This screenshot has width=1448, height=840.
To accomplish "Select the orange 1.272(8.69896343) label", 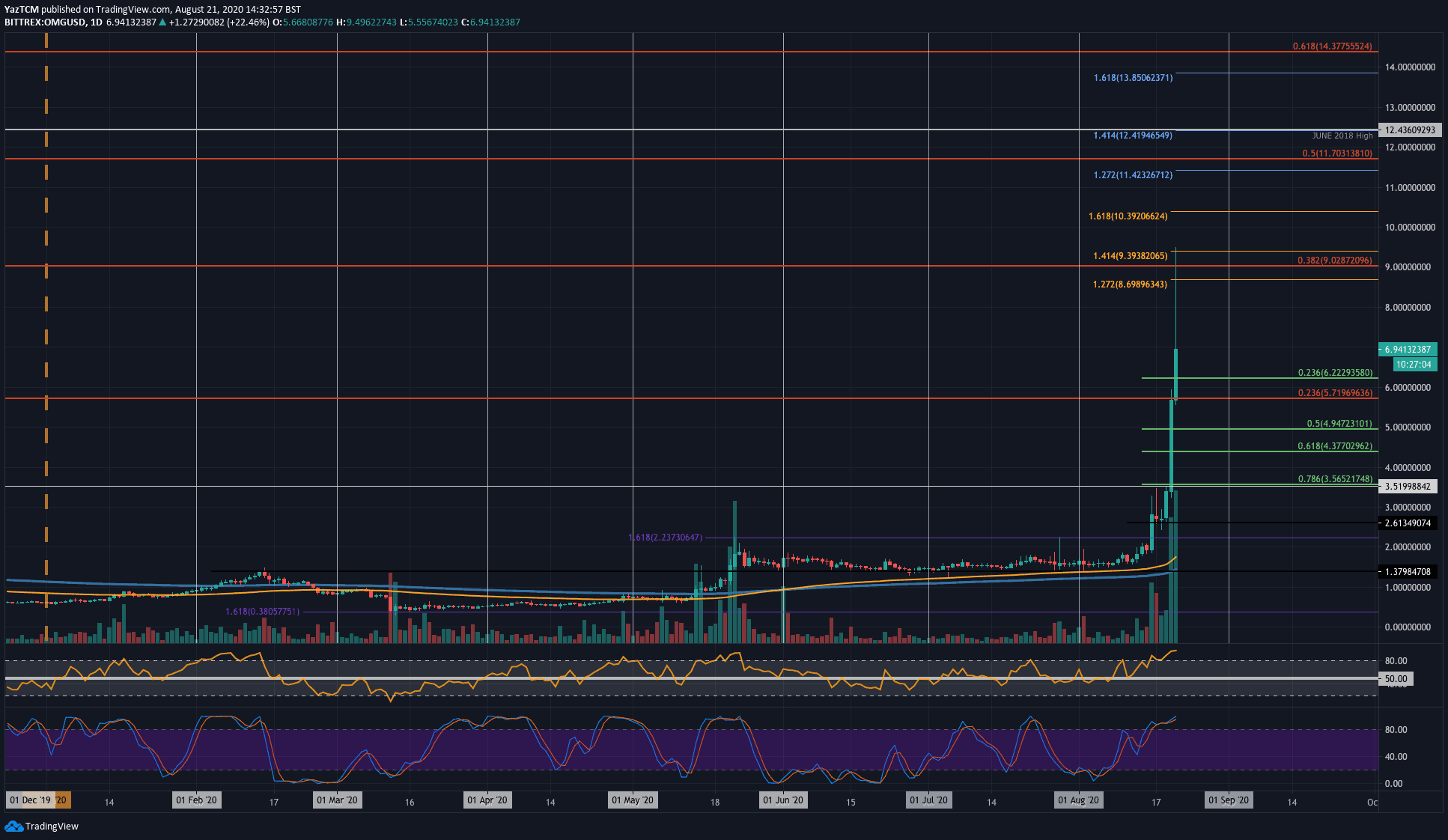I will pos(1131,284).
